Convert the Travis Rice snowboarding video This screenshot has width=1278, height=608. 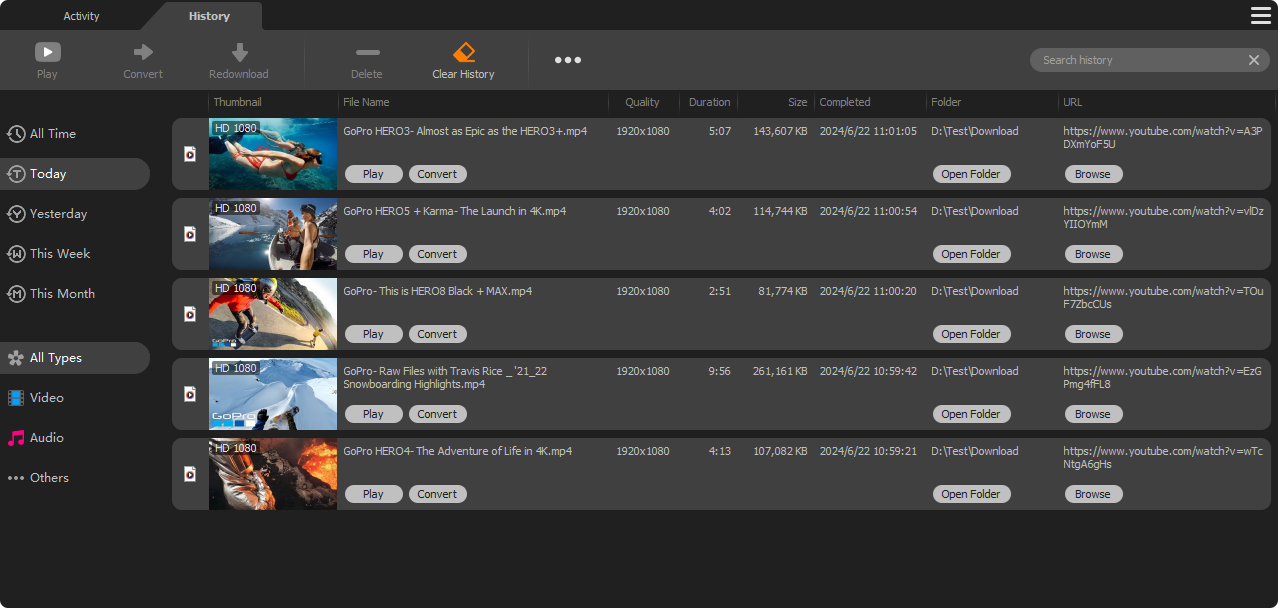437,414
